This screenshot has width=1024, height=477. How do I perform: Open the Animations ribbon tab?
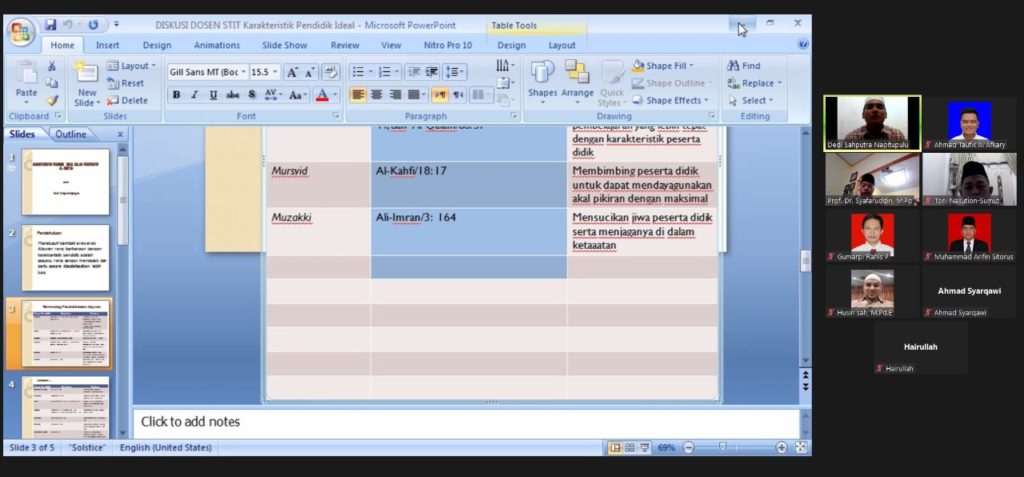pyautogui.click(x=217, y=45)
